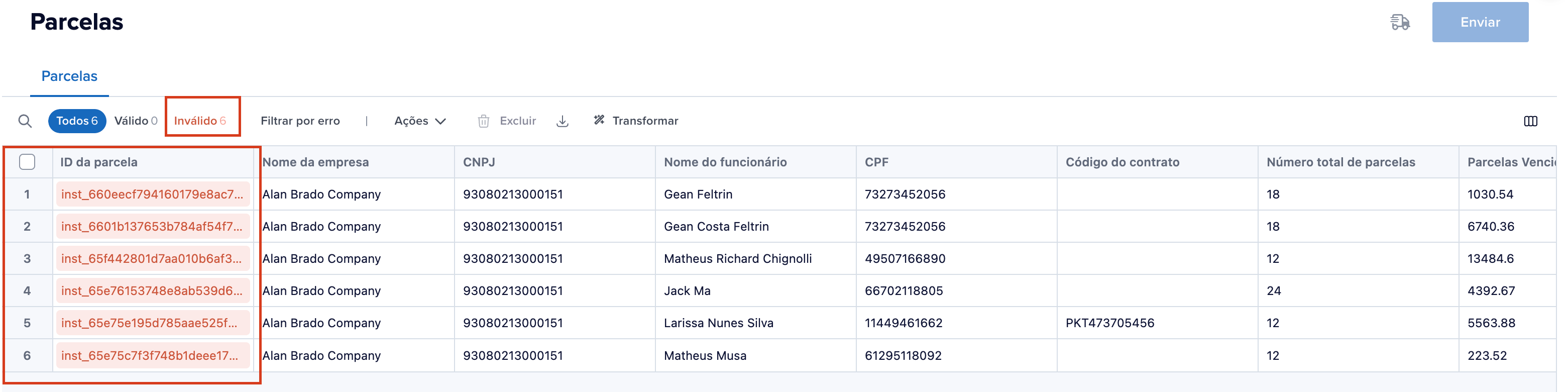Image resolution: width=1568 pixels, height=392 pixels.
Task: Select row number 4 in the table
Action: click(28, 291)
